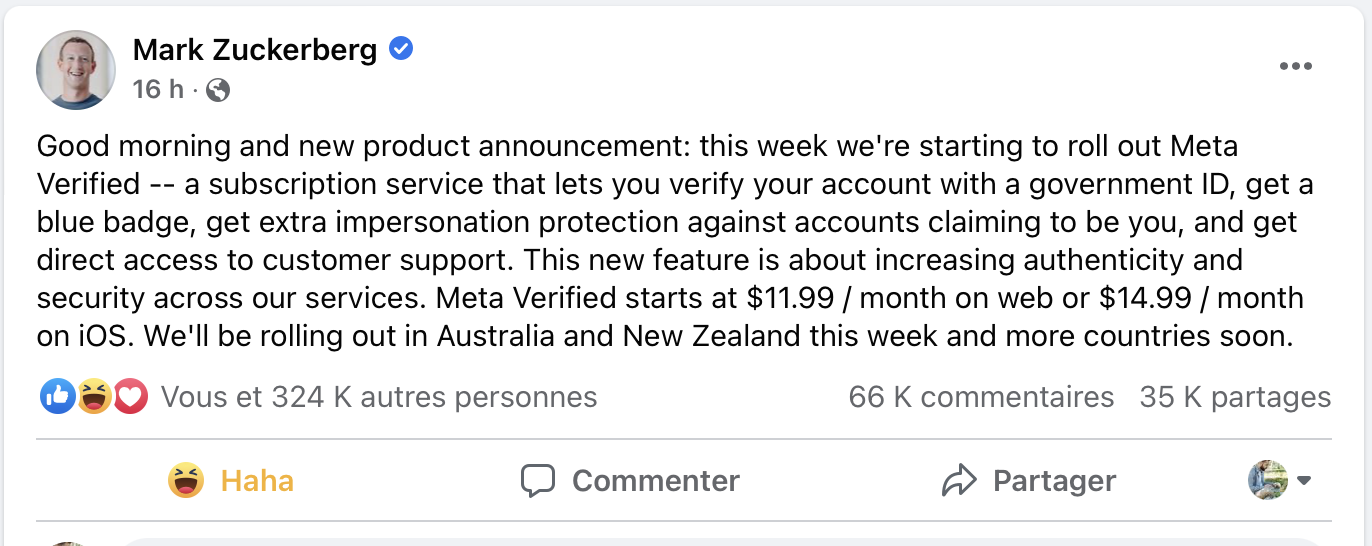Toggle the Haha reaction button

[x=231, y=481]
